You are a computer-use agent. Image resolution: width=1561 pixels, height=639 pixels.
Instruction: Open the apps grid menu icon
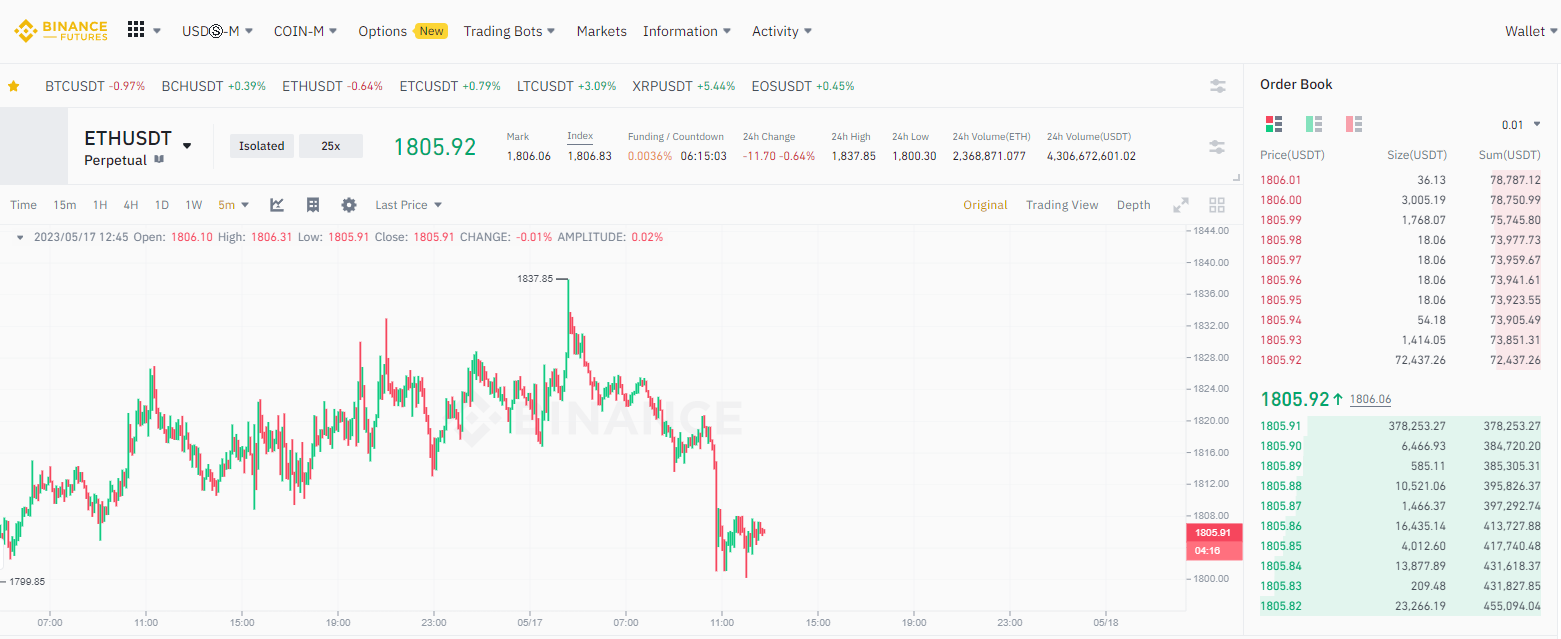click(x=136, y=30)
